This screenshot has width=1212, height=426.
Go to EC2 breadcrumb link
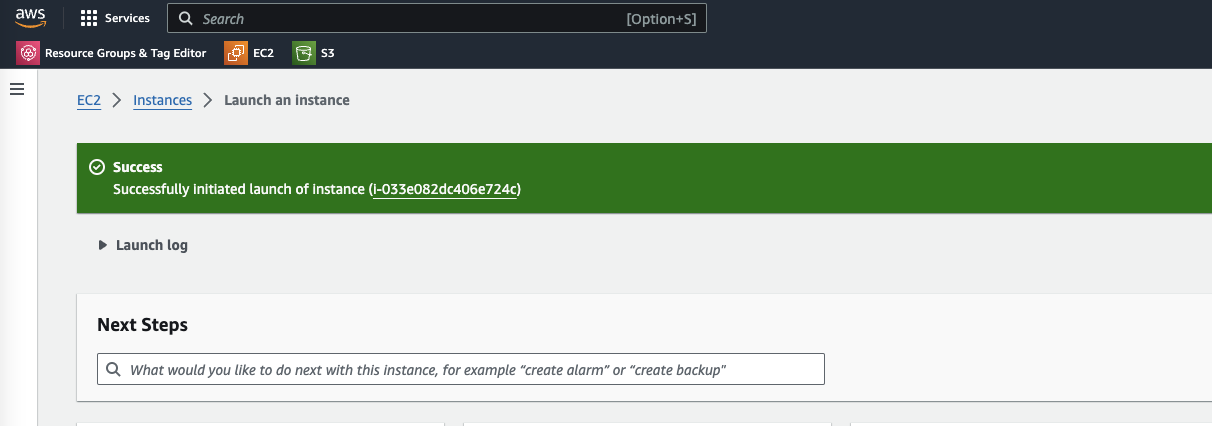[x=89, y=100]
